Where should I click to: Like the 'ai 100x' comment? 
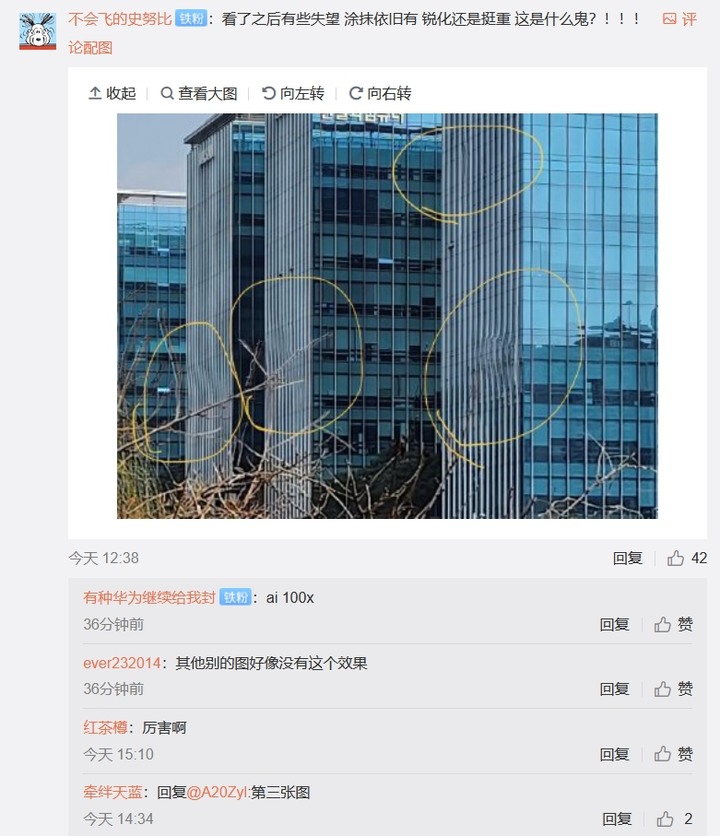674,624
